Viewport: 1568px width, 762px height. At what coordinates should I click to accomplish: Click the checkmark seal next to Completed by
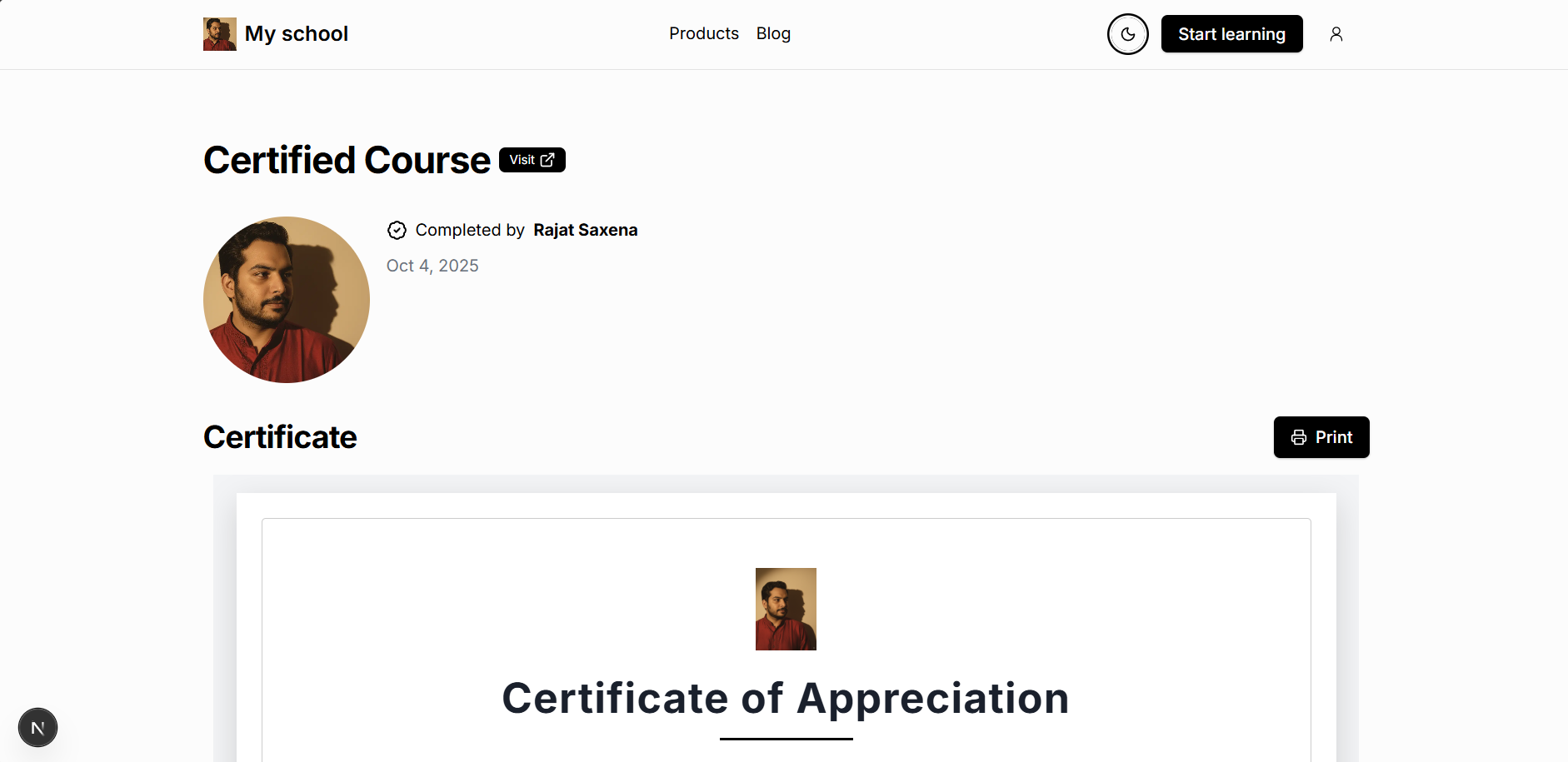click(397, 230)
